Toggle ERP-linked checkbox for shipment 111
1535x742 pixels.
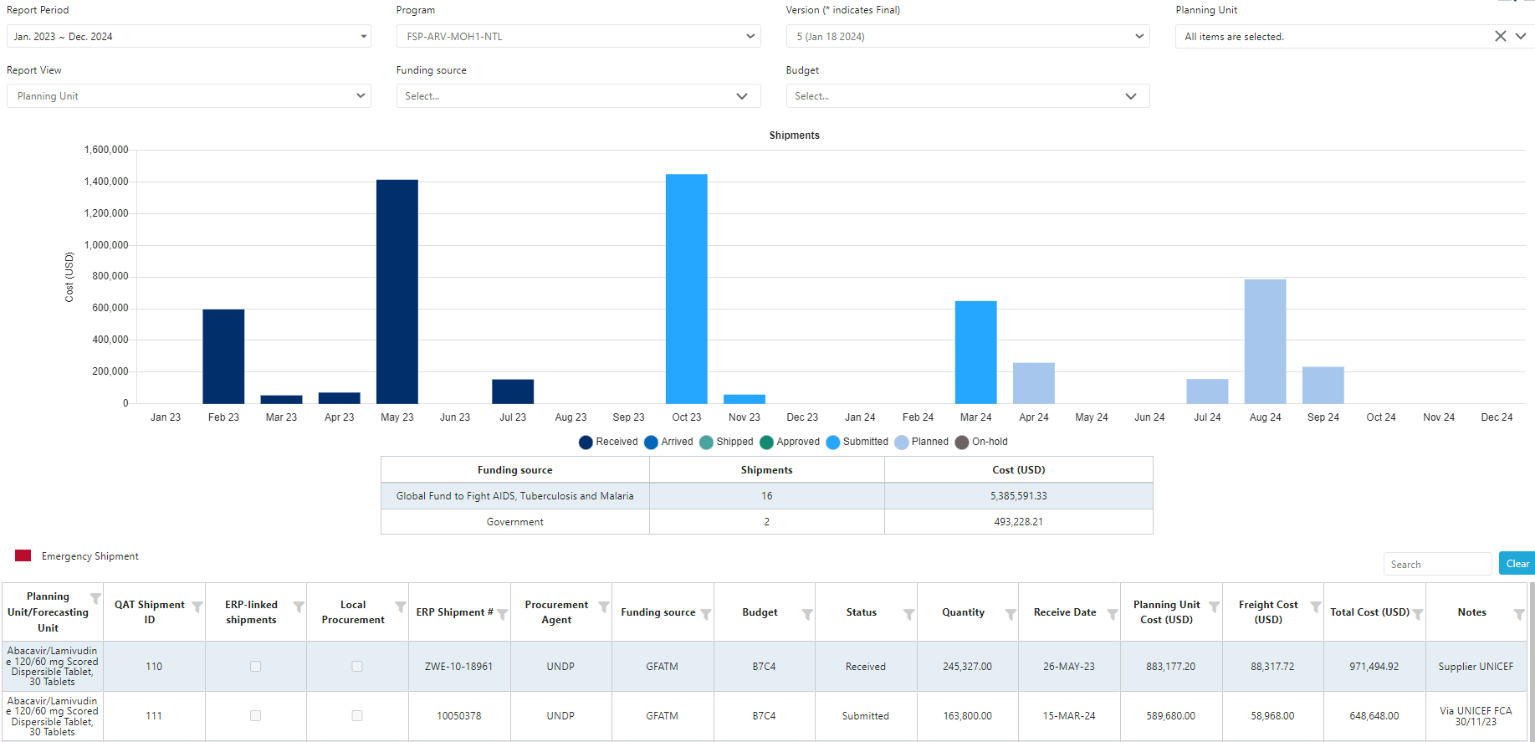tap(255, 716)
